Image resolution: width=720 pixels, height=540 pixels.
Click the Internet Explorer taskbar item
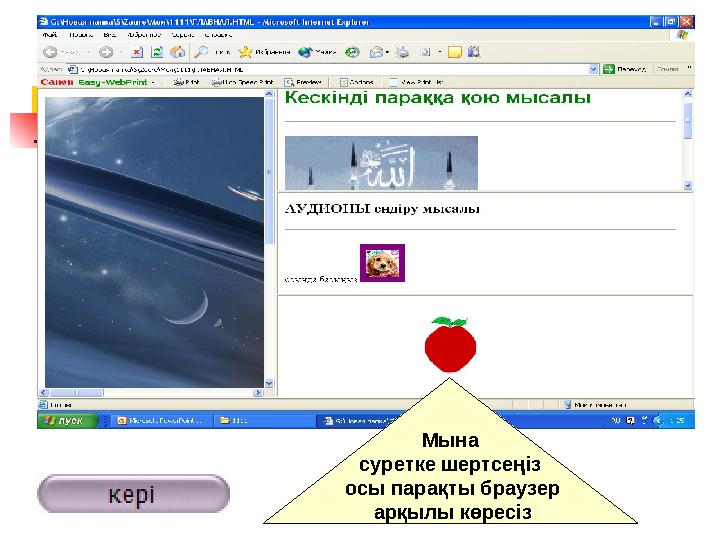click(358, 421)
